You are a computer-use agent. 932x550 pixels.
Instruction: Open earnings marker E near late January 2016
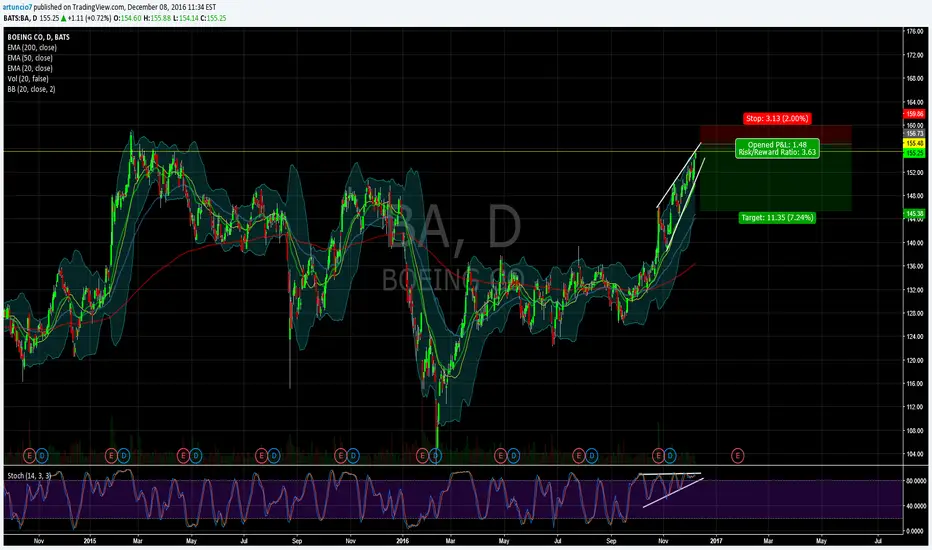point(422,456)
